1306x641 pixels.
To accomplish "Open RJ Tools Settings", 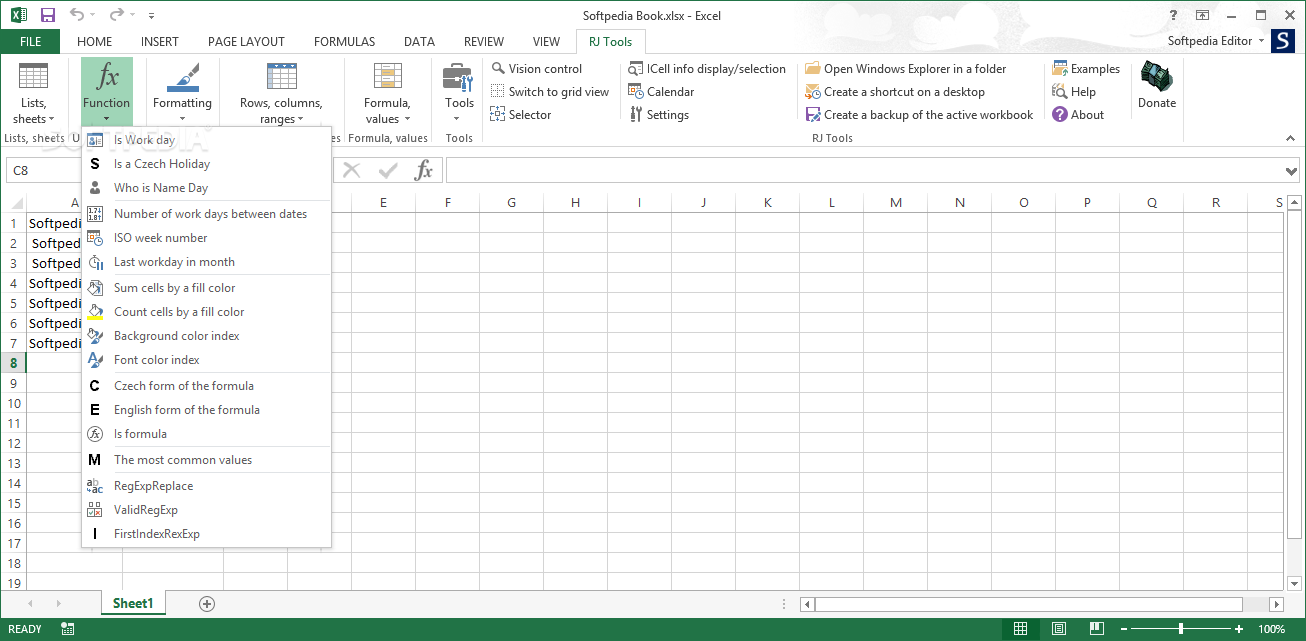I will [659, 115].
